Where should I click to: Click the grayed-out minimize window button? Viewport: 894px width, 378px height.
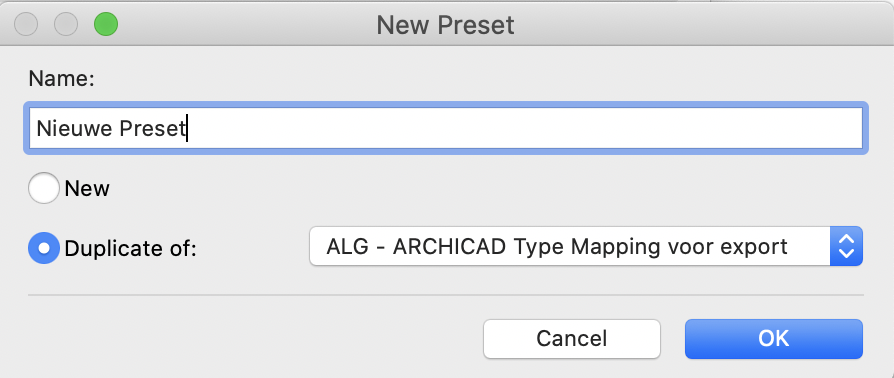coord(66,25)
